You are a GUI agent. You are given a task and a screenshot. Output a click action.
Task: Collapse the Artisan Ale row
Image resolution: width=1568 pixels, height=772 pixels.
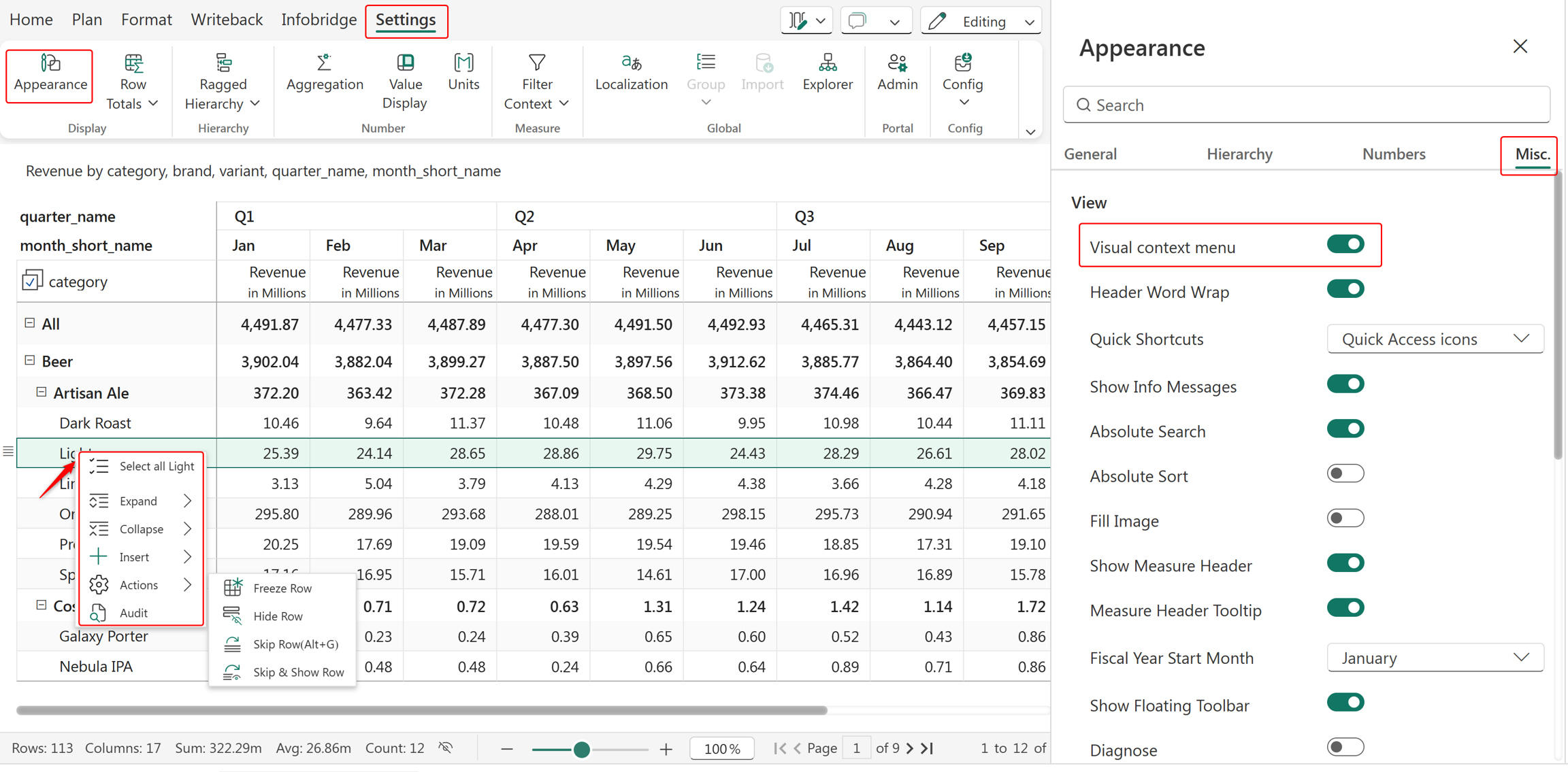click(42, 392)
